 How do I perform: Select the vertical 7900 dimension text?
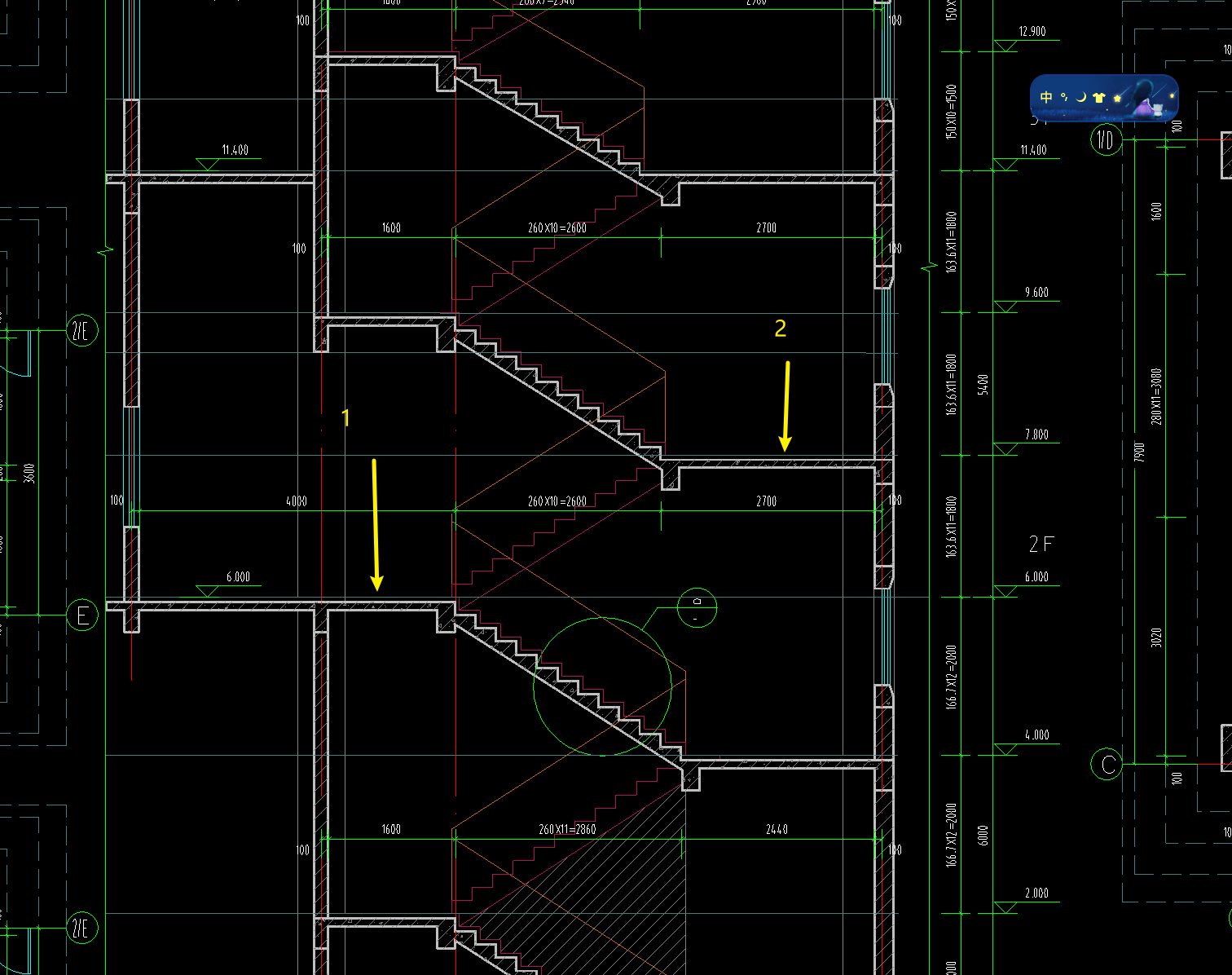(x=1139, y=452)
